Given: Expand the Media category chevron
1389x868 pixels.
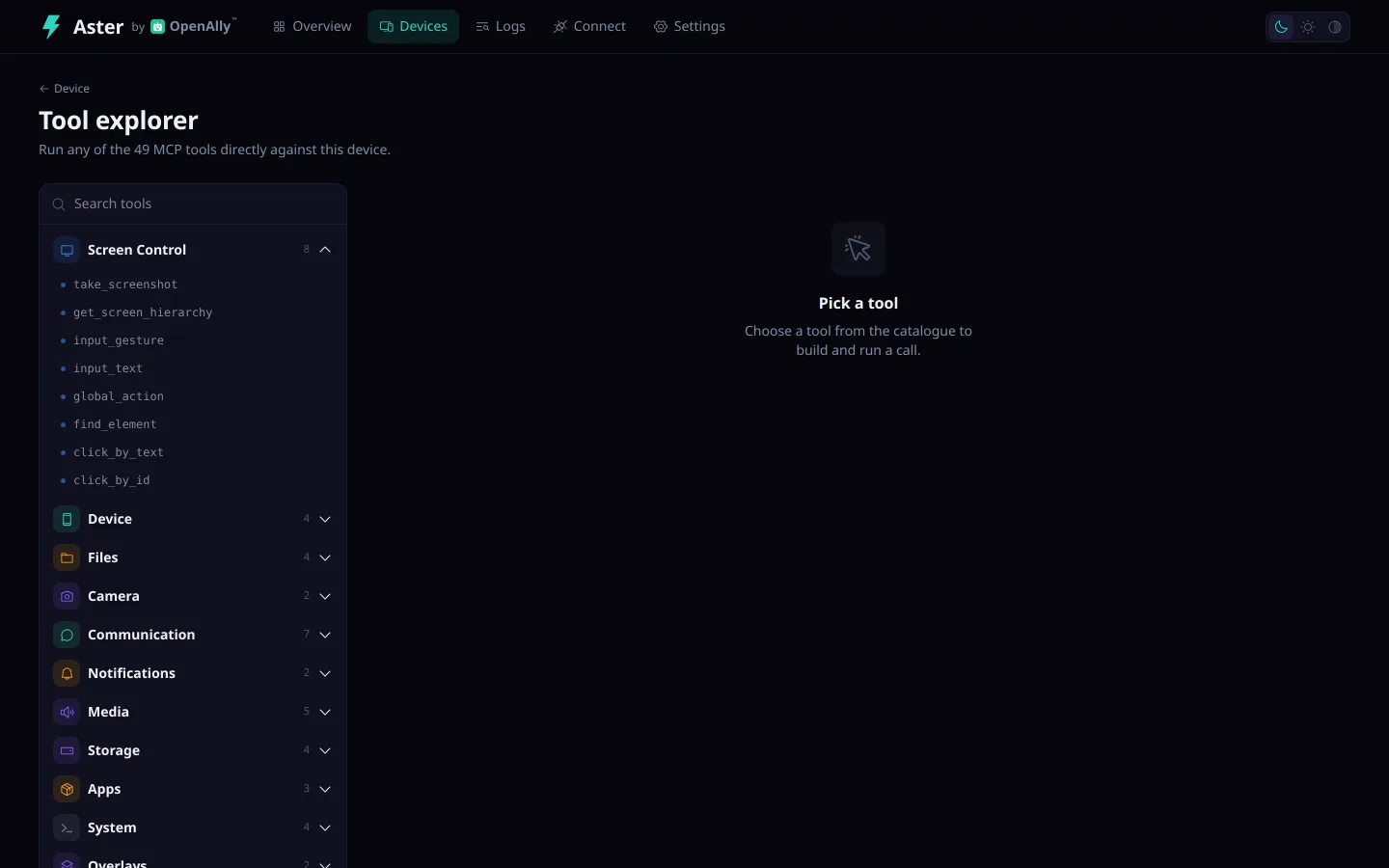Looking at the screenshot, I should [325, 712].
